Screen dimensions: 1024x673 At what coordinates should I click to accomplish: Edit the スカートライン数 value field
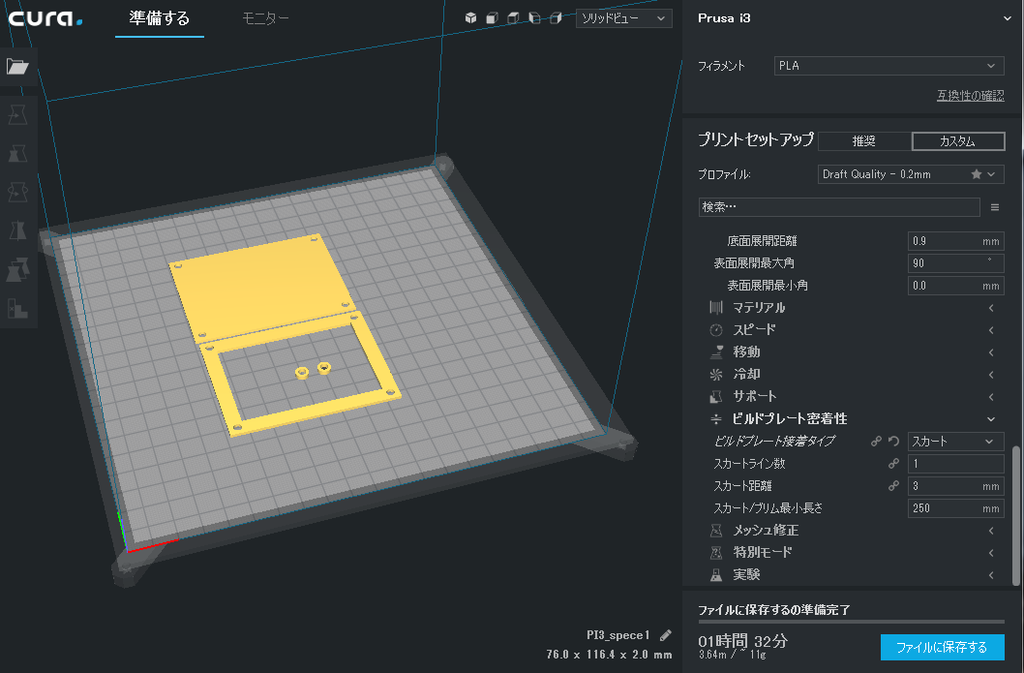click(x=956, y=463)
